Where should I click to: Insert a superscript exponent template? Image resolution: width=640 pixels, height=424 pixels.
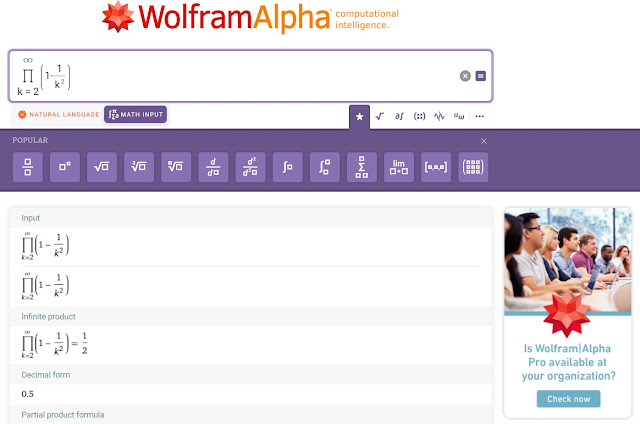[65, 167]
